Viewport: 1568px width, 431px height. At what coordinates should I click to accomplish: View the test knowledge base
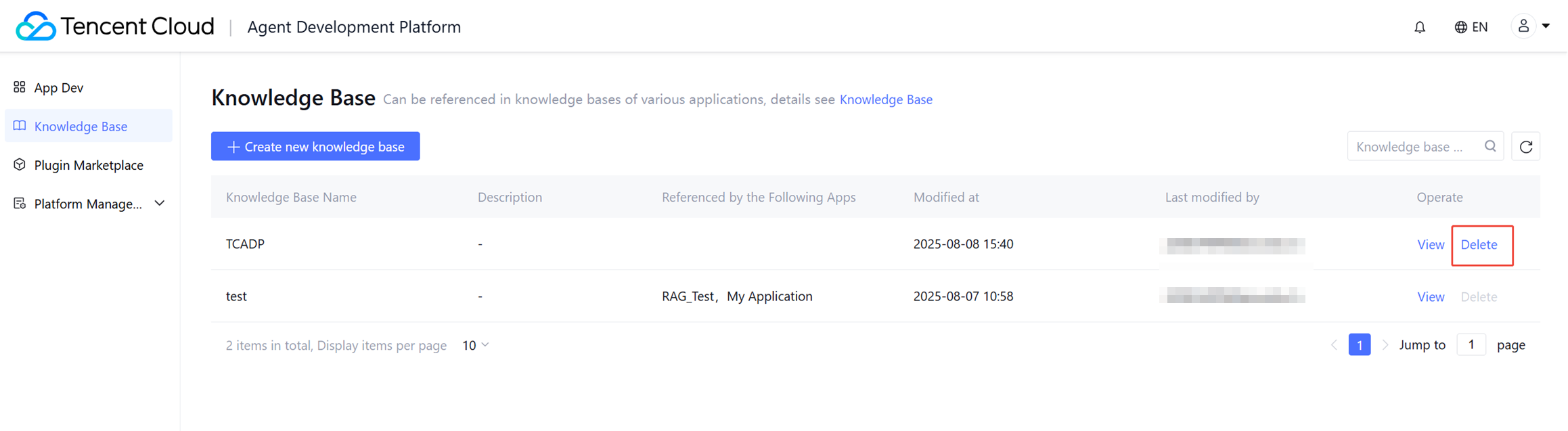[1430, 297]
